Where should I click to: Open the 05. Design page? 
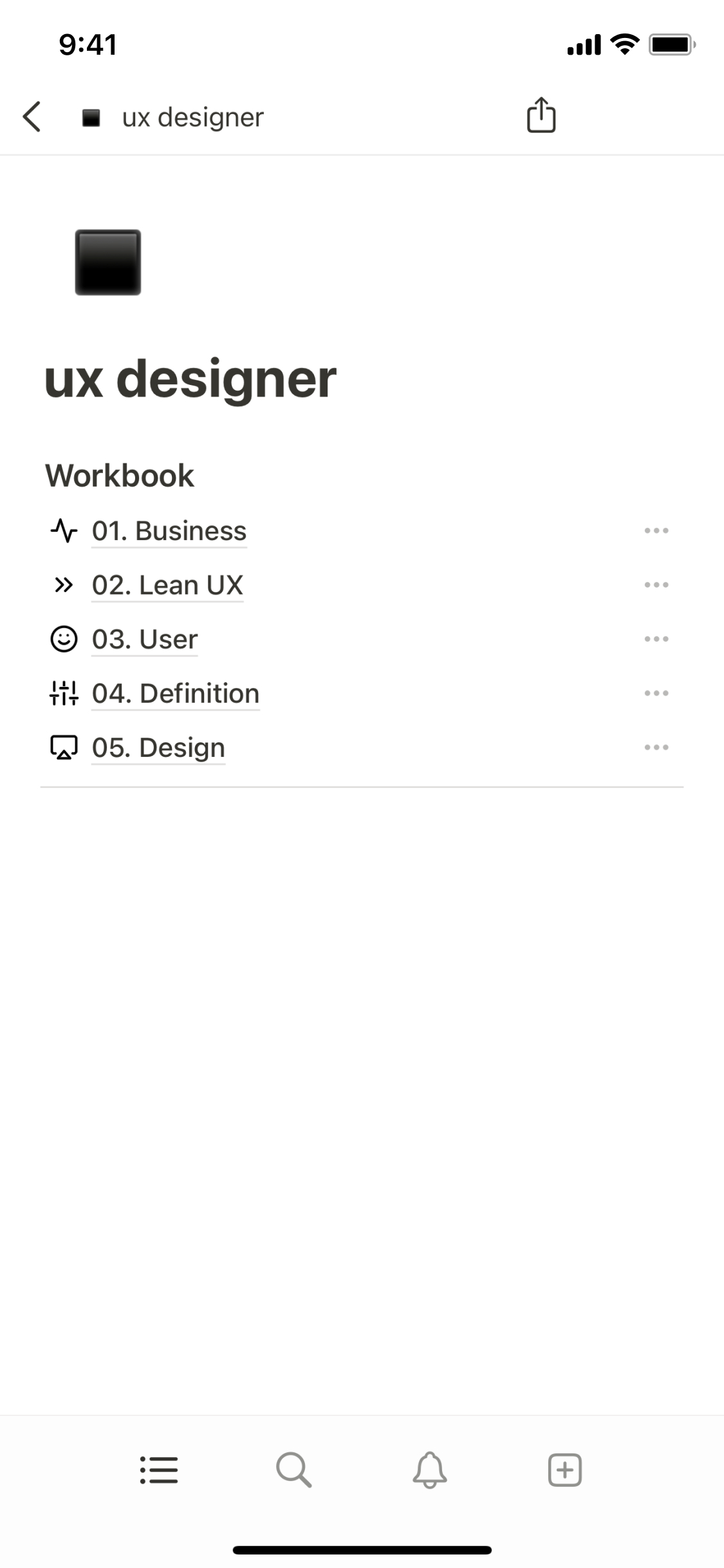(x=158, y=747)
